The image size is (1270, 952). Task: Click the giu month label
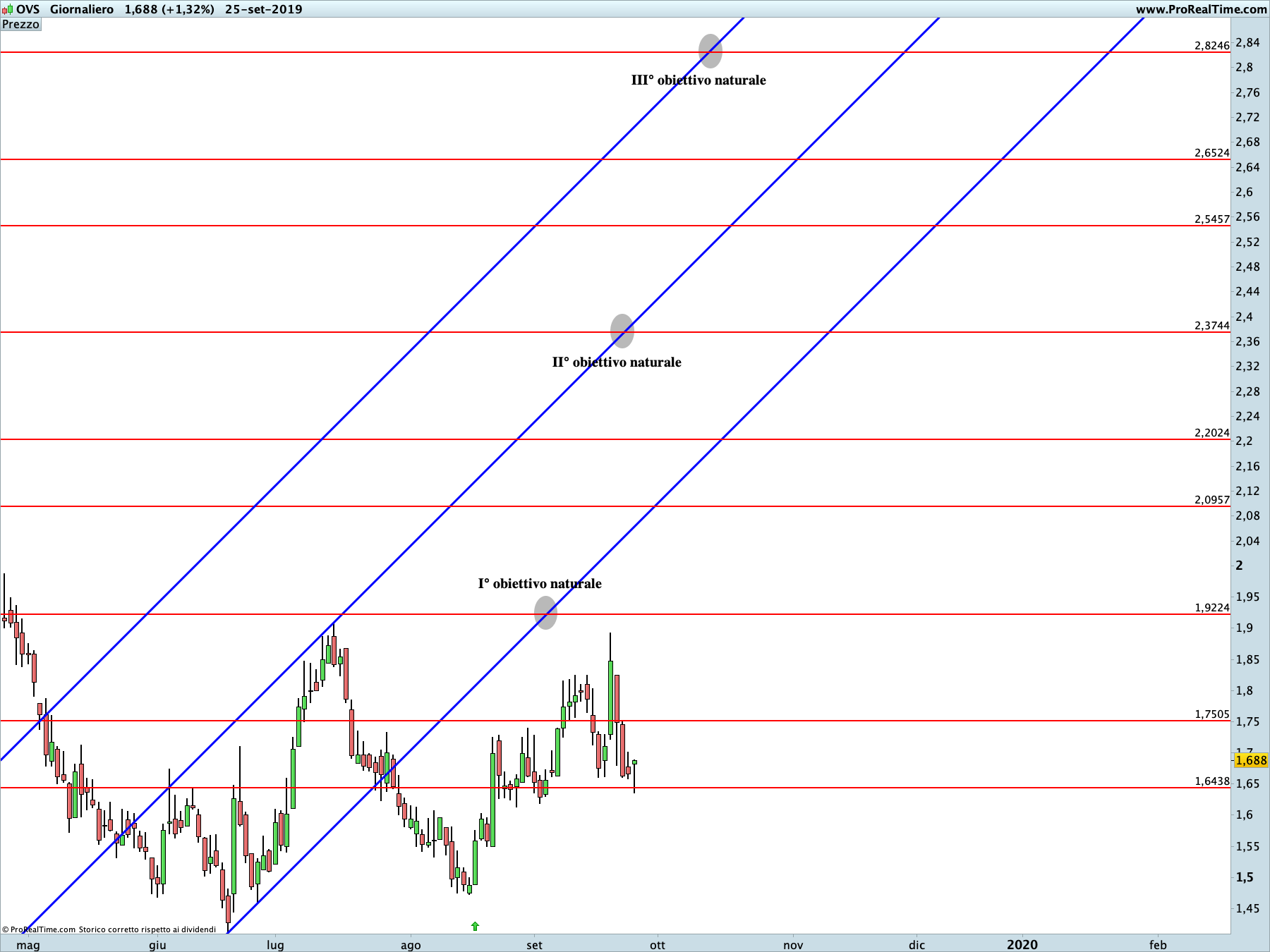(157, 945)
